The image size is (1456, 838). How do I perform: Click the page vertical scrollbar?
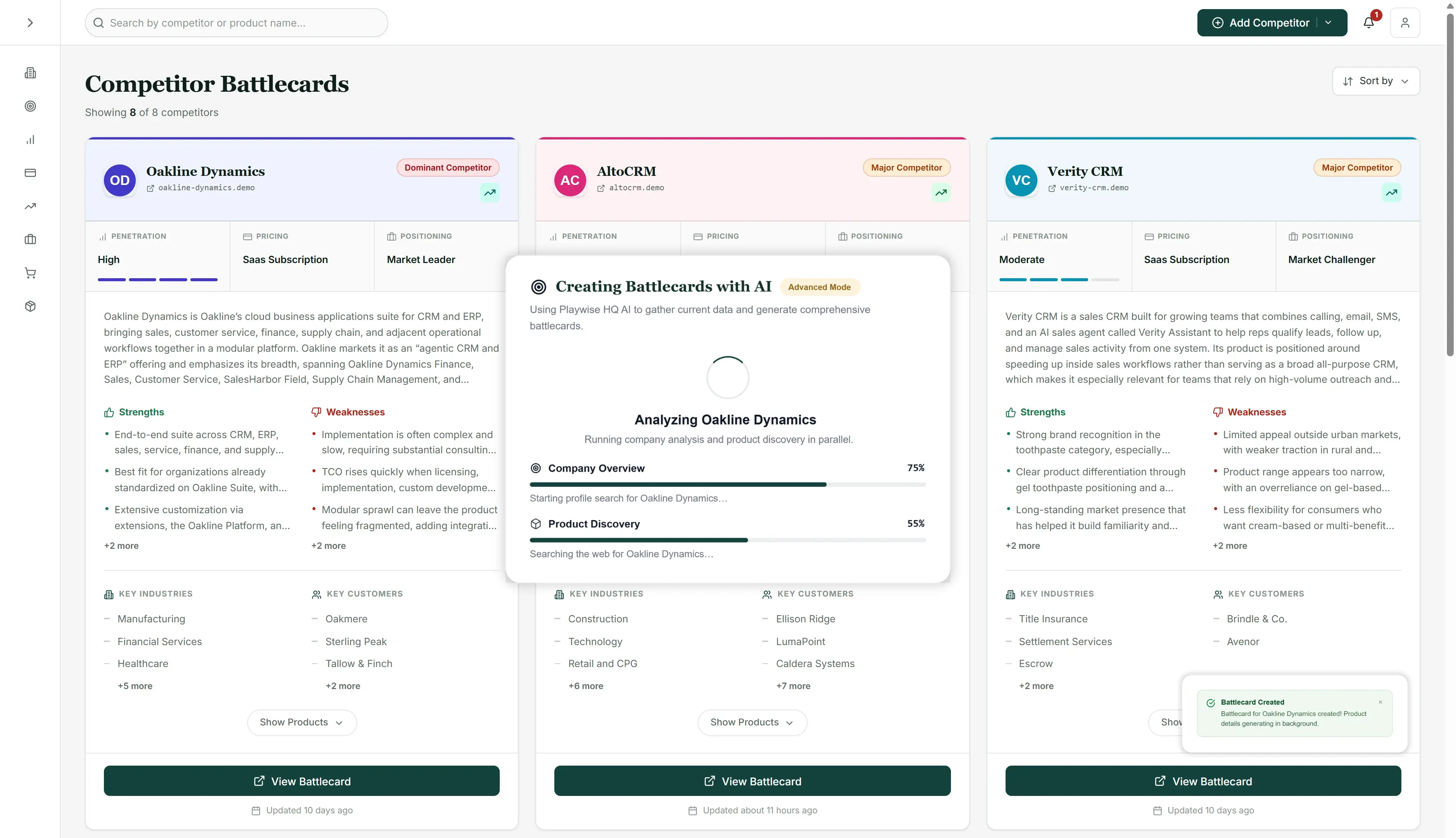click(x=1450, y=184)
